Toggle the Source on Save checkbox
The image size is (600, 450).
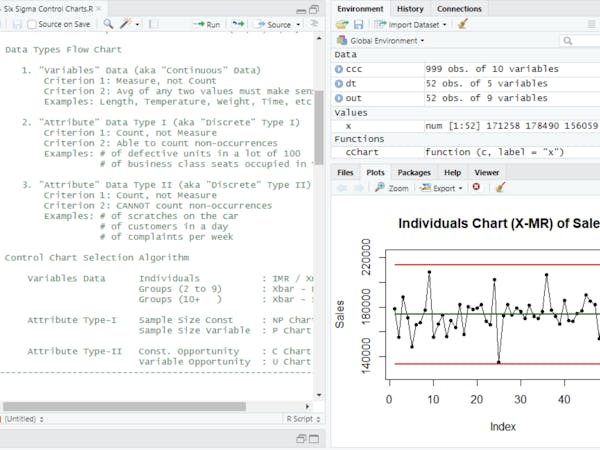[32, 24]
